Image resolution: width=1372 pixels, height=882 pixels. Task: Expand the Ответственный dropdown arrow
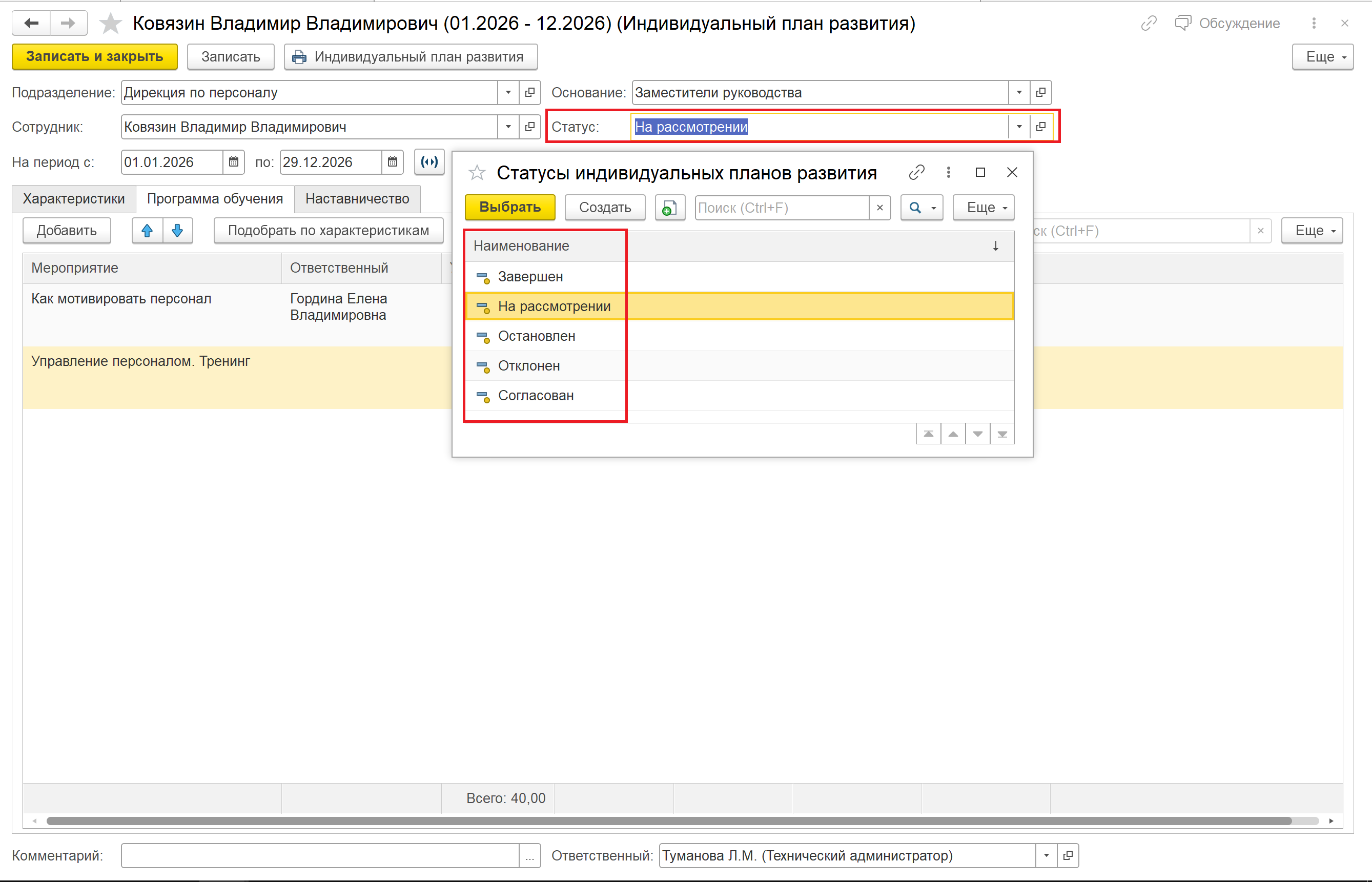coord(1046,855)
